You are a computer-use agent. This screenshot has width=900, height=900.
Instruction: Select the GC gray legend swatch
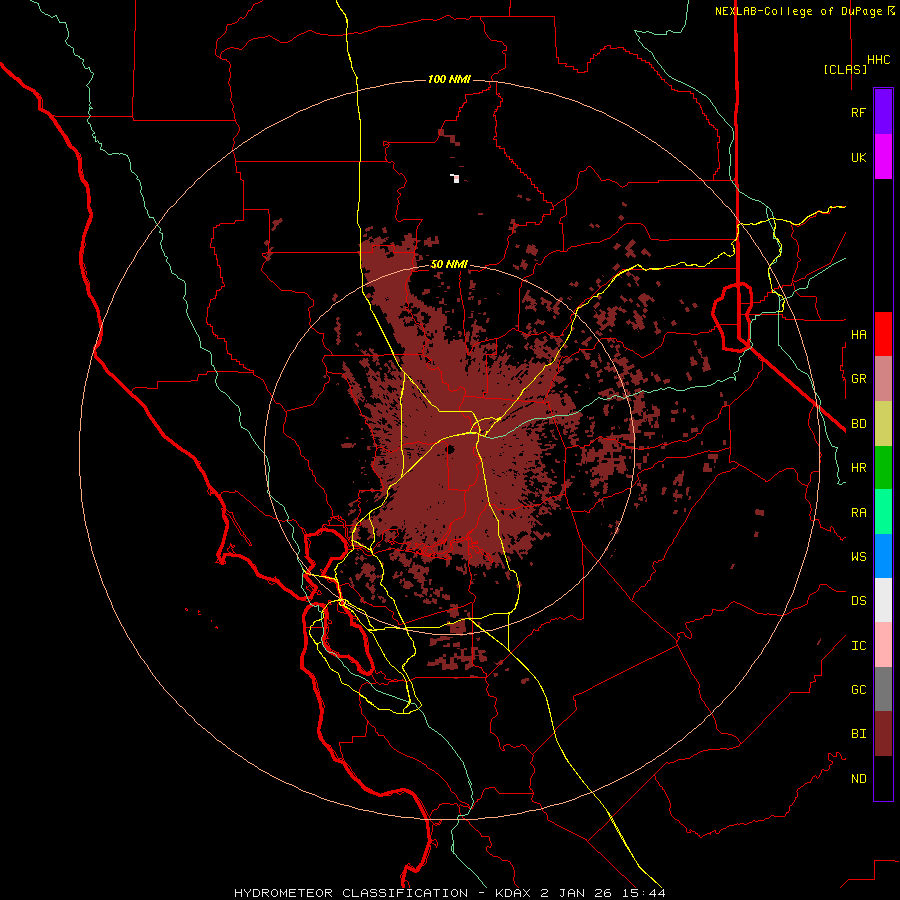tap(883, 689)
